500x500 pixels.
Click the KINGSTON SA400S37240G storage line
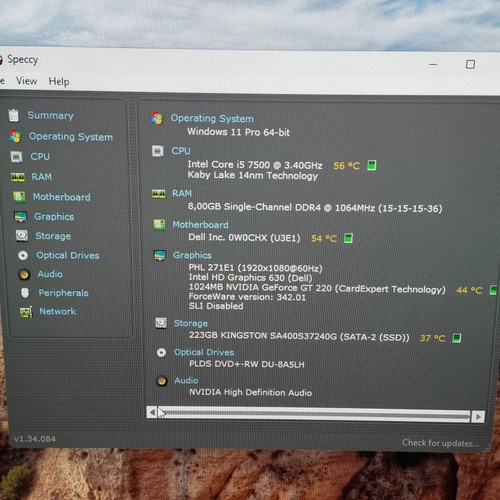tap(299, 336)
